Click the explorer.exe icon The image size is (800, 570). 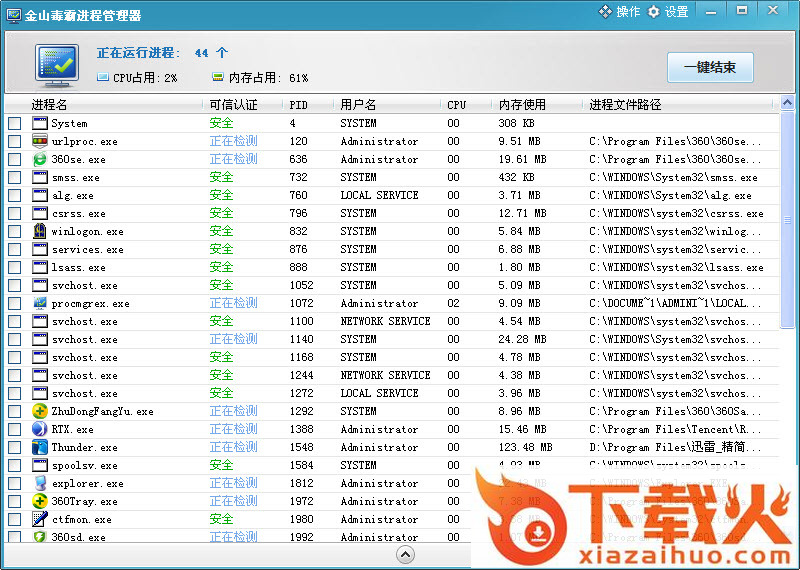pos(39,483)
